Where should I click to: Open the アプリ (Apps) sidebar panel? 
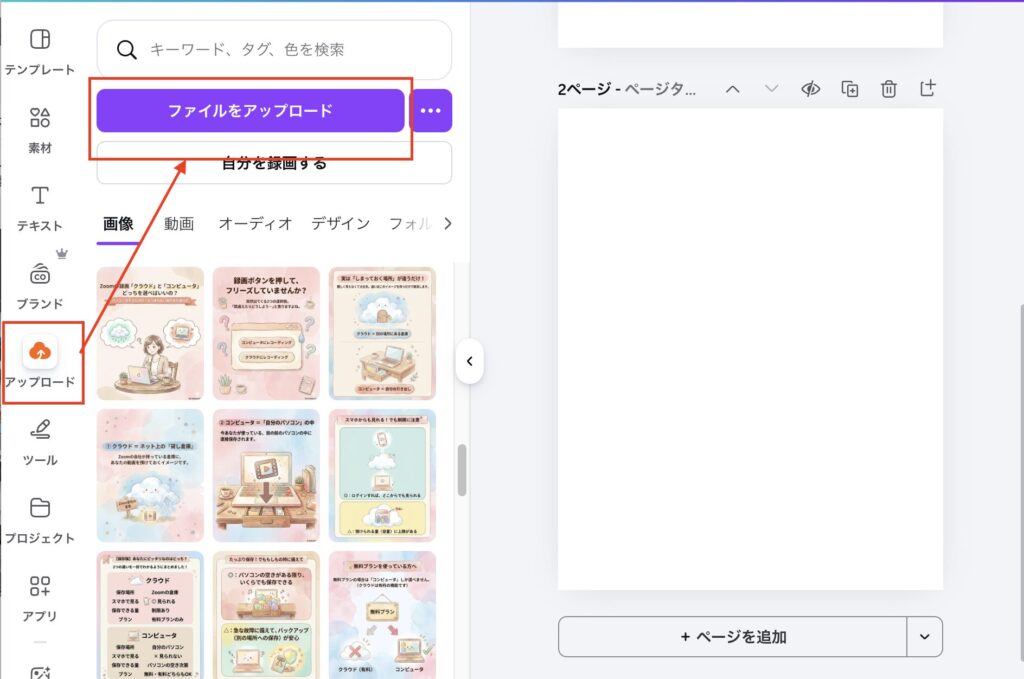(x=40, y=596)
